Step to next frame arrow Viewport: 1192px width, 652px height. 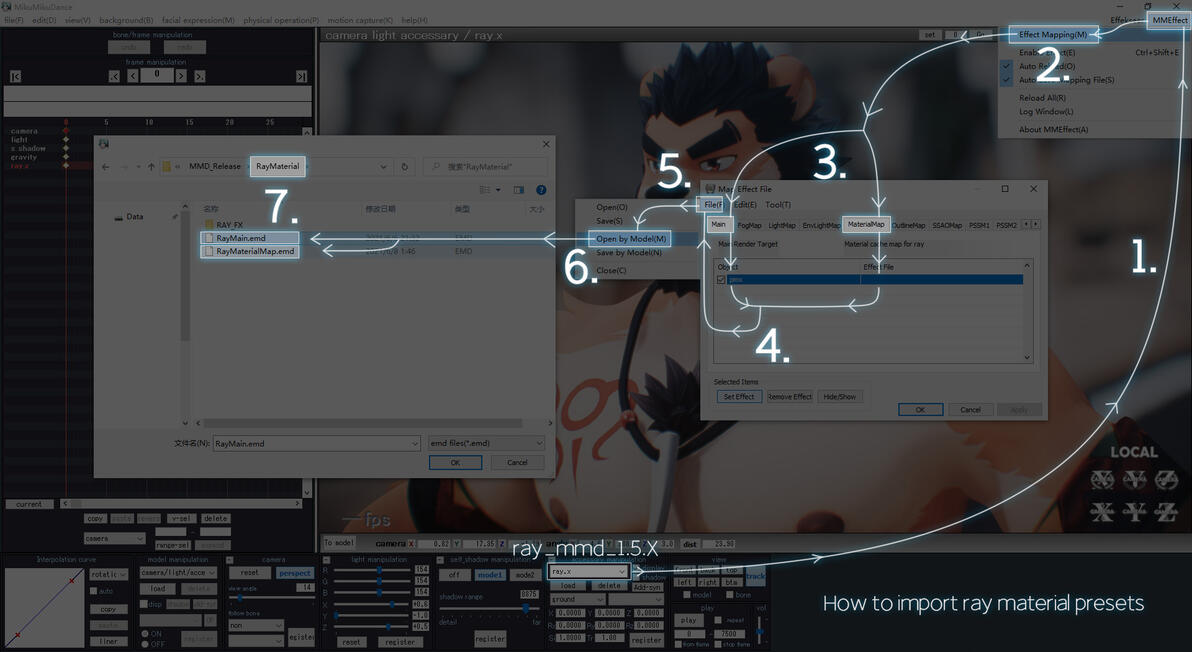[181, 76]
